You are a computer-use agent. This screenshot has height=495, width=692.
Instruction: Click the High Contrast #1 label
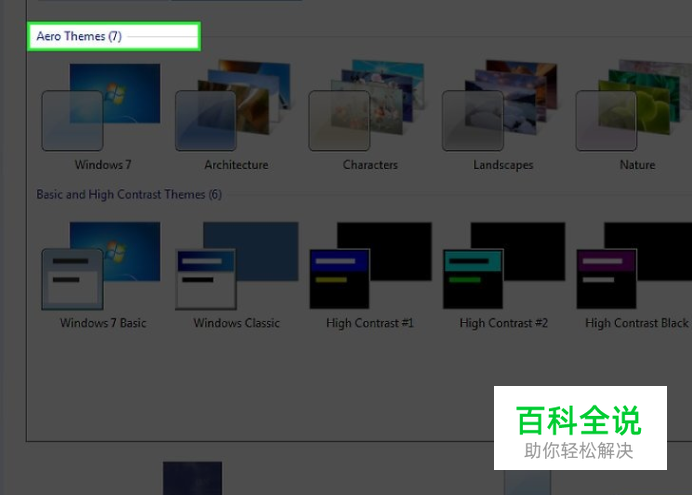(370, 323)
